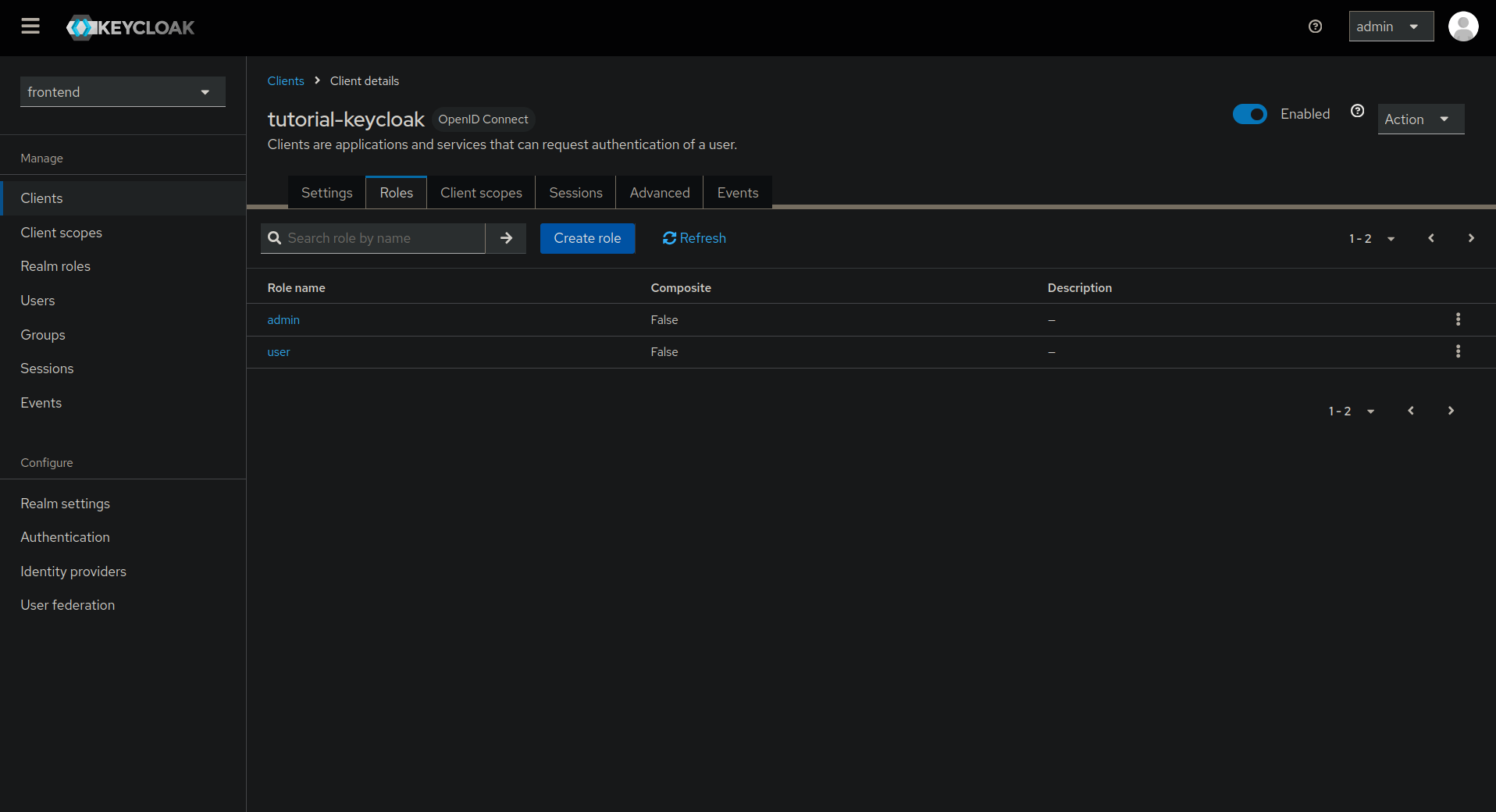Open top 1-2 per-page dropdown
1496x812 pixels.
click(x=1372, y=238)
